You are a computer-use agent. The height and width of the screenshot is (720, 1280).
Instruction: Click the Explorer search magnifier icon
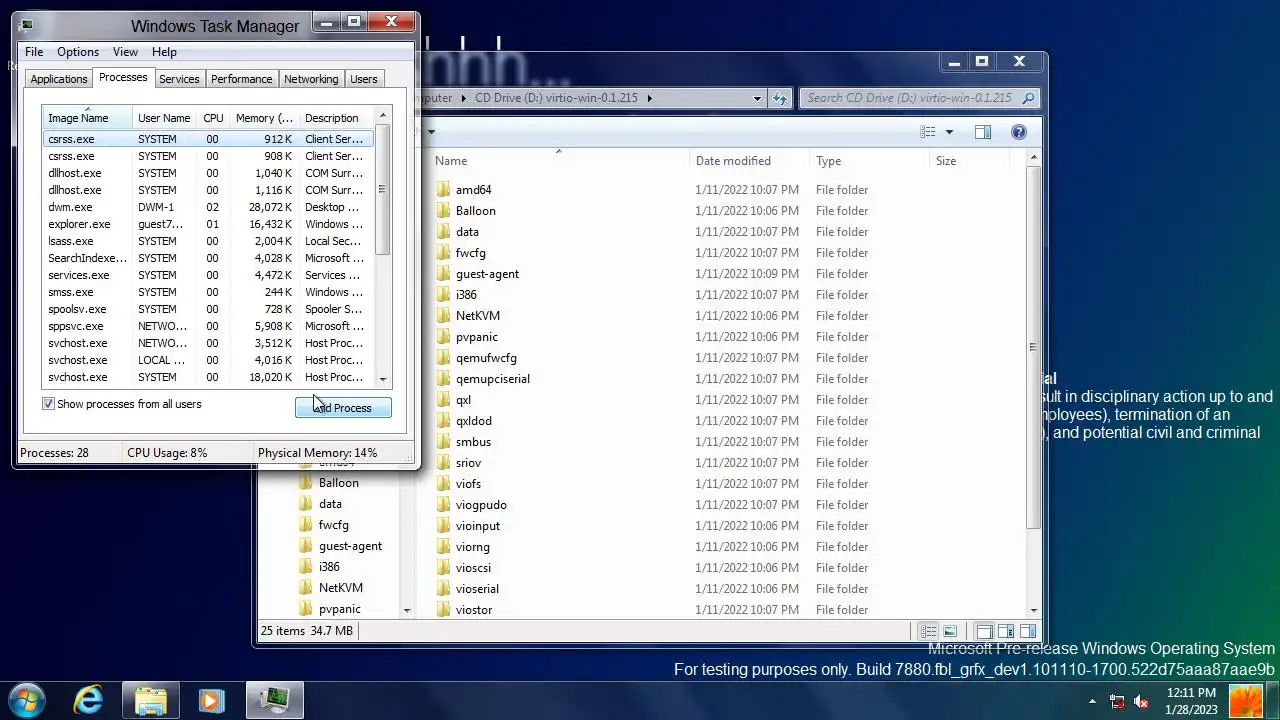(x=1028, y=98)
